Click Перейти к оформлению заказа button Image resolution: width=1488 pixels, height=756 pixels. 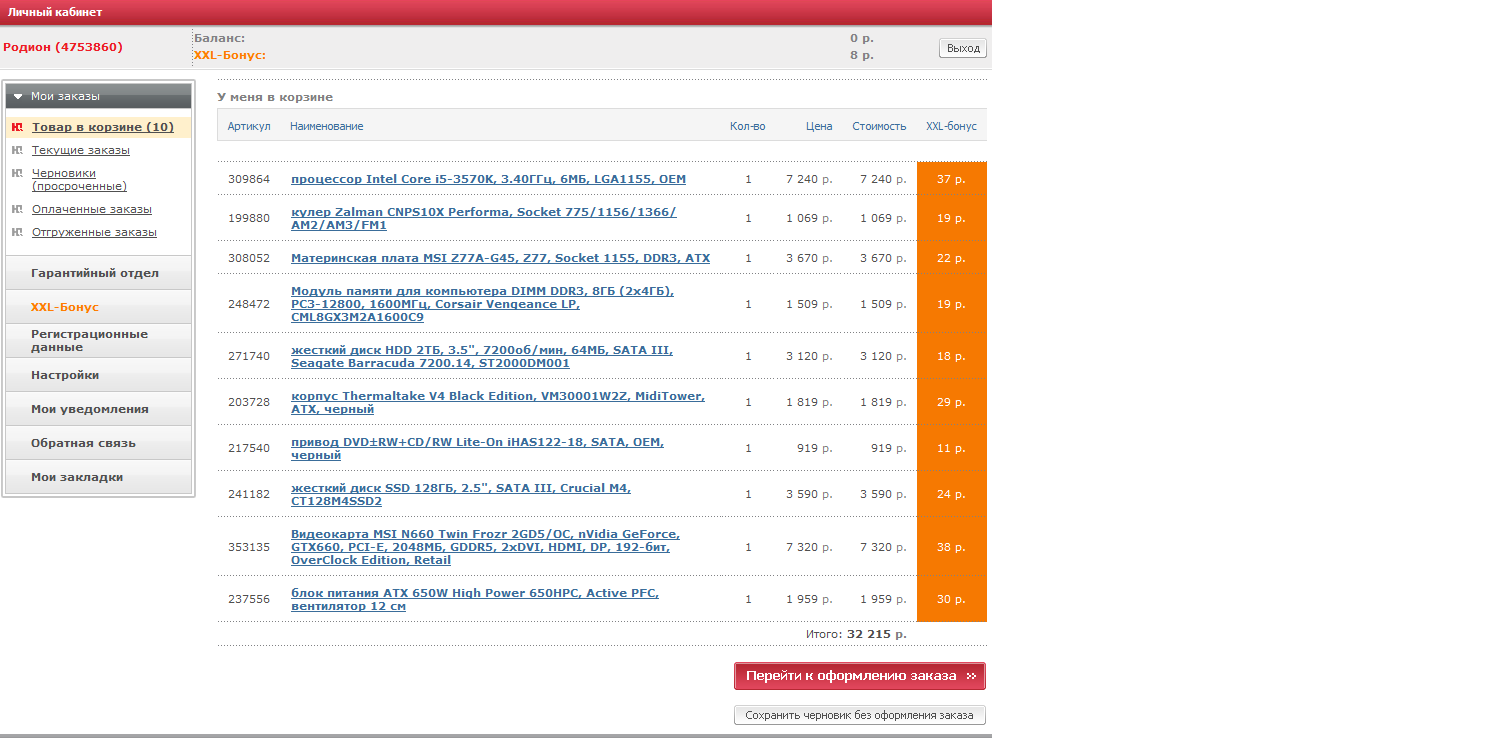tap(859, 676)
